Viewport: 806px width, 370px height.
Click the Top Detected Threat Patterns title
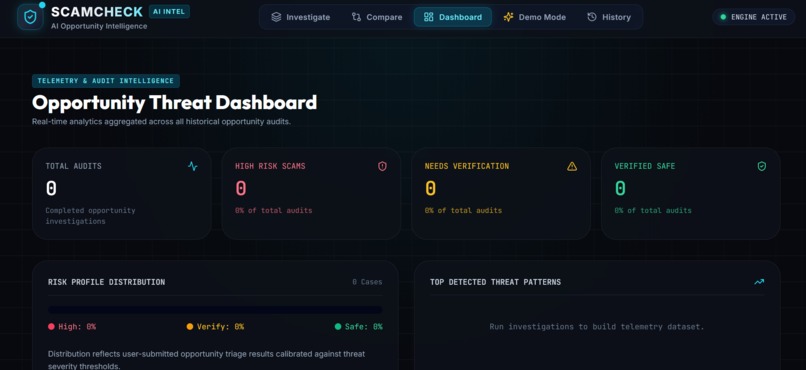click(496, 282)
